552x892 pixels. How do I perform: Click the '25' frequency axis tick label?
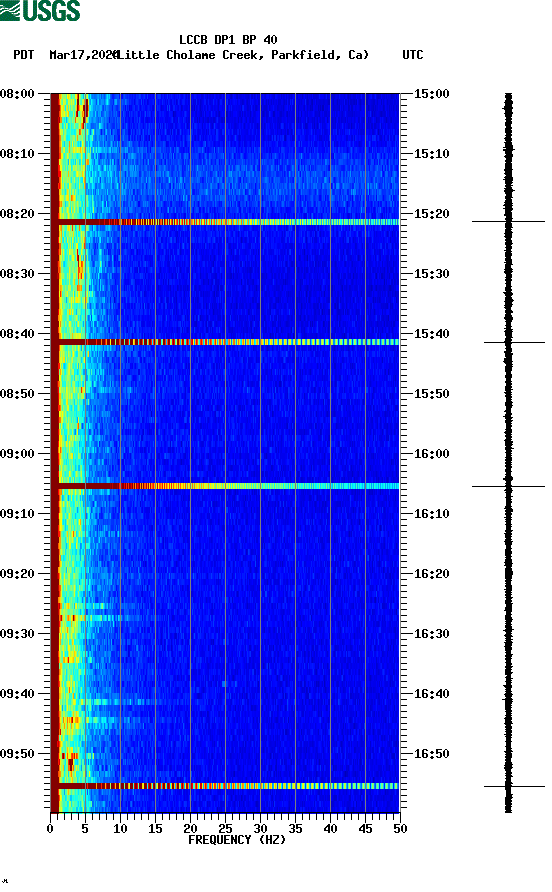pos(225,829)
